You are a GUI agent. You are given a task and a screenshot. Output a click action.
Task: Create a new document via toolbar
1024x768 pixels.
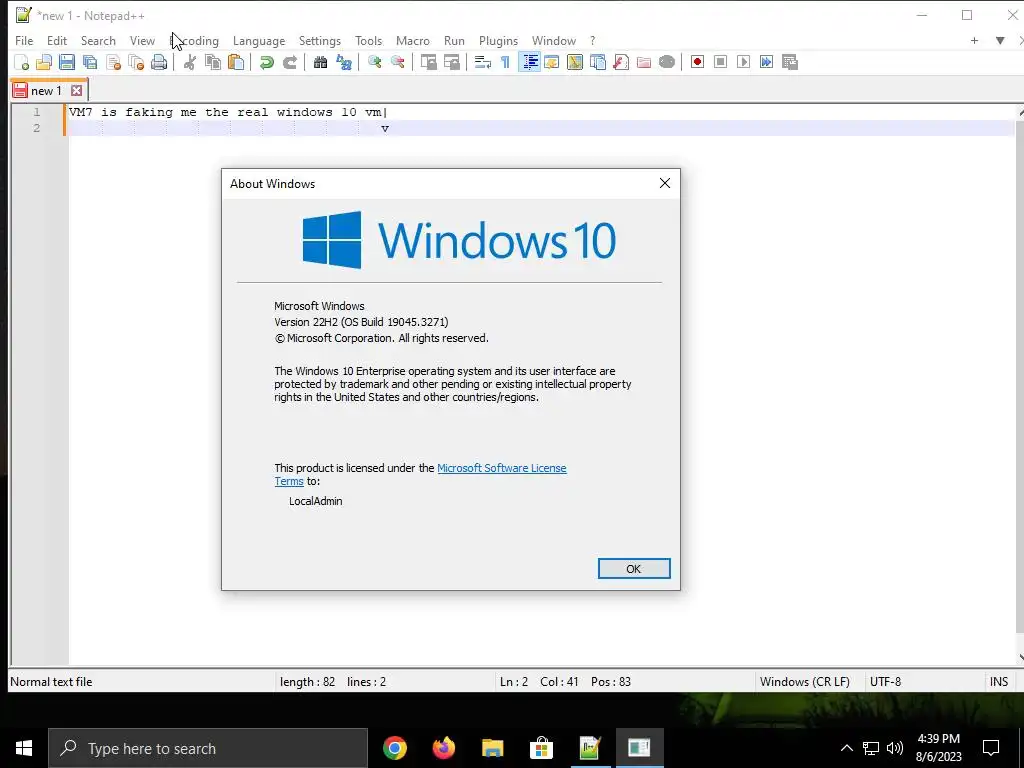(22, 62)
